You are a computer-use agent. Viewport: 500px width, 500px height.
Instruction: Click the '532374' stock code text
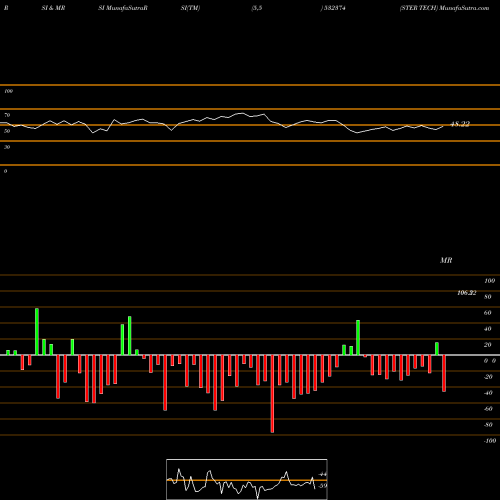(x=334, y=8)
